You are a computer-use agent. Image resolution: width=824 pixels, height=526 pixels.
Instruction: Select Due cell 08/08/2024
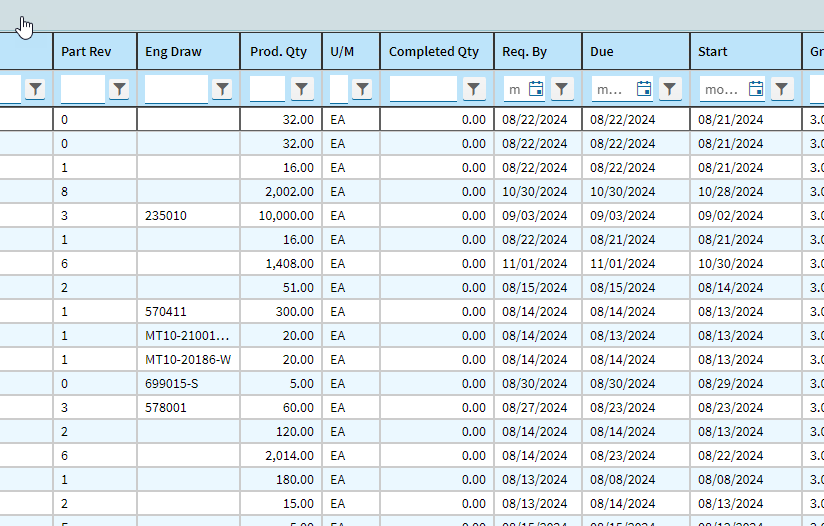coord(636,480)
